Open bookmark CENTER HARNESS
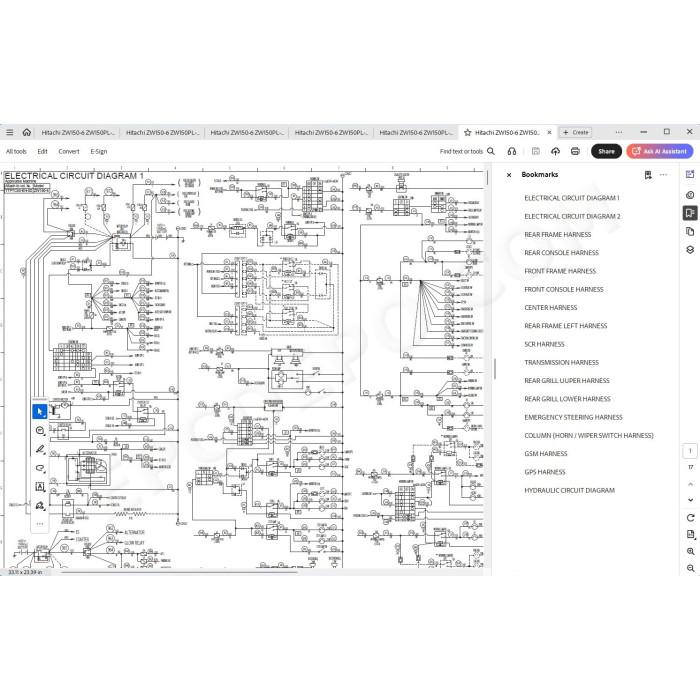The width and height of the screenshot is (700, 700). point(550,308)
